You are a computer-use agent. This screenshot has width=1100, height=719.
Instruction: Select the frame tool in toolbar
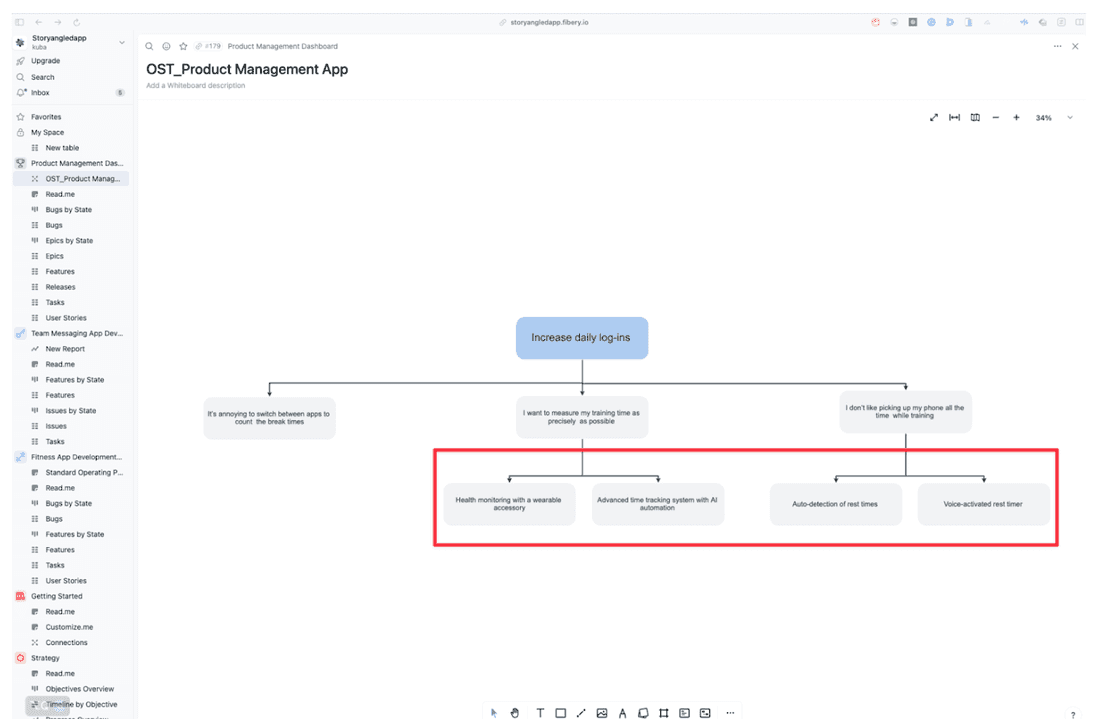coord(664,713)
